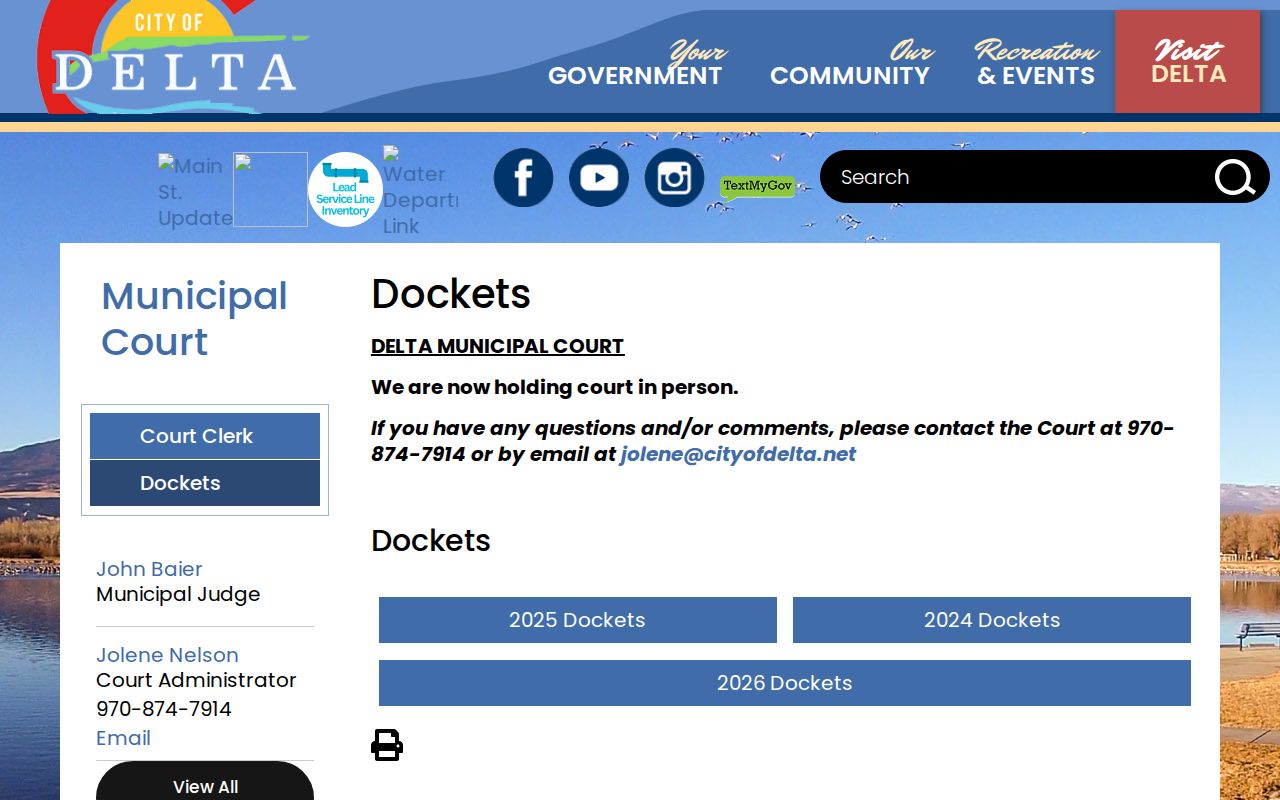This screenshot has width=1280, height=800.
Task: Open the Main St. Update image link
Action: click(x=195, y=190)
